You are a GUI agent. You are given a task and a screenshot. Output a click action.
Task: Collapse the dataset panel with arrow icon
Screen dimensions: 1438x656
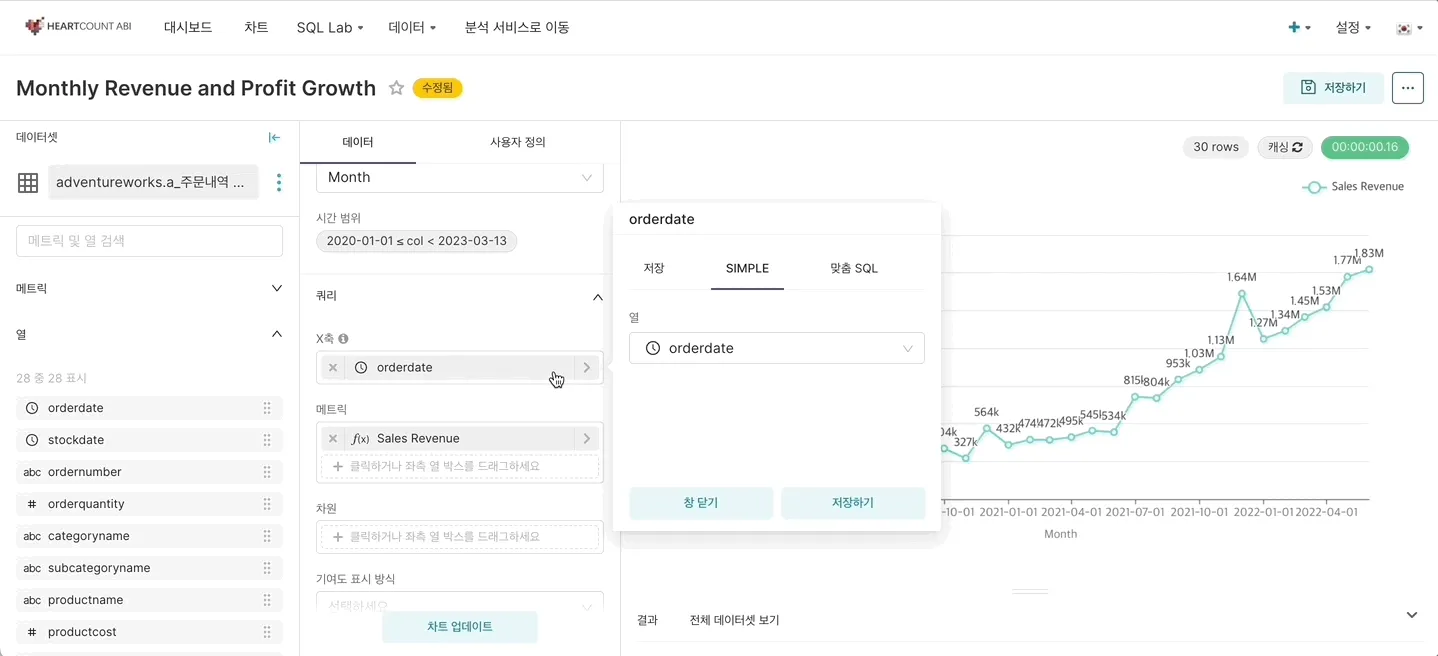point(274,138)
